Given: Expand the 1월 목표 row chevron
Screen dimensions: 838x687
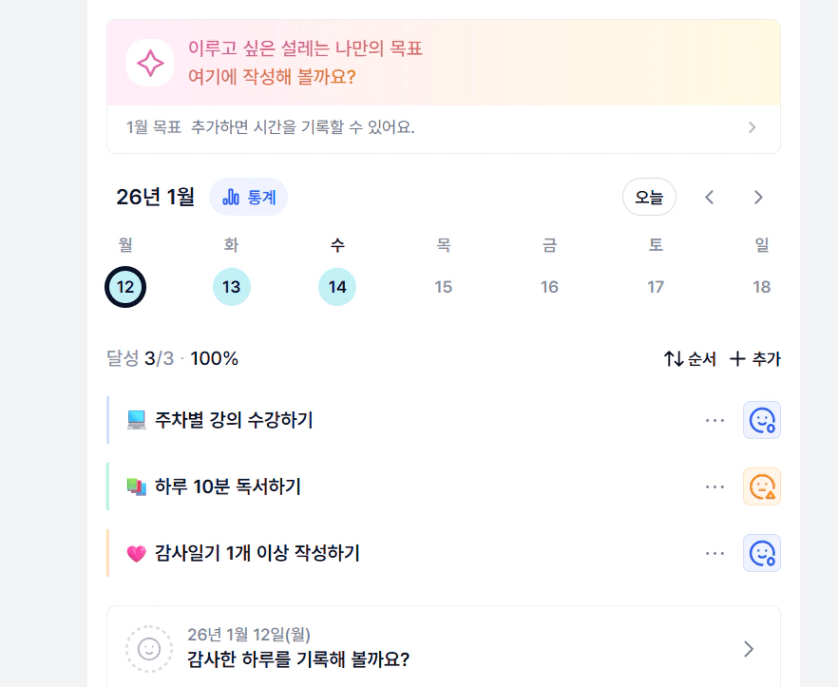Looking at the screenshot, I should (x=752, y=127).
